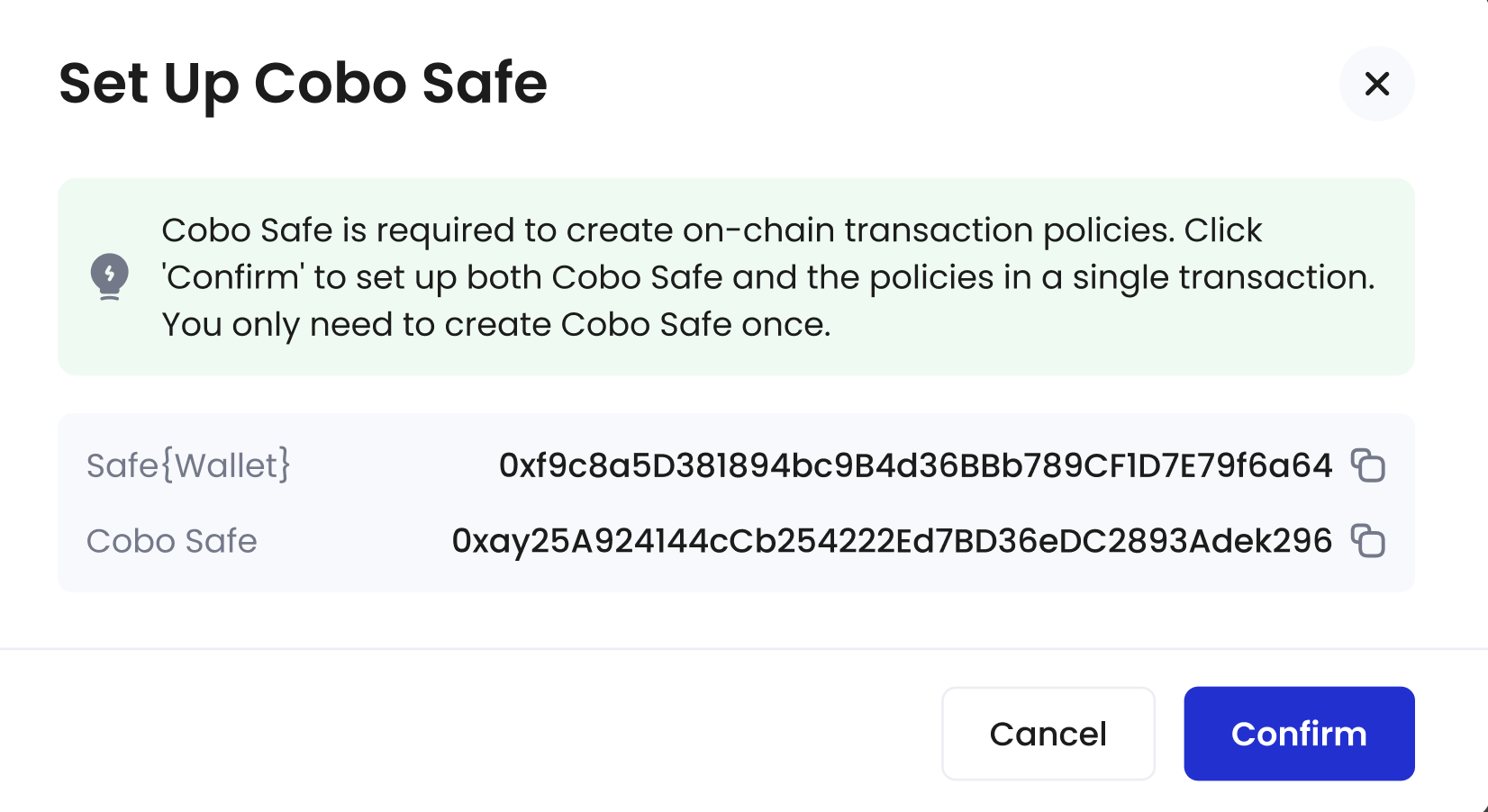1488x812 pixels.
Task: Click the dialog resize corner handle
Action: (1481, 806)
